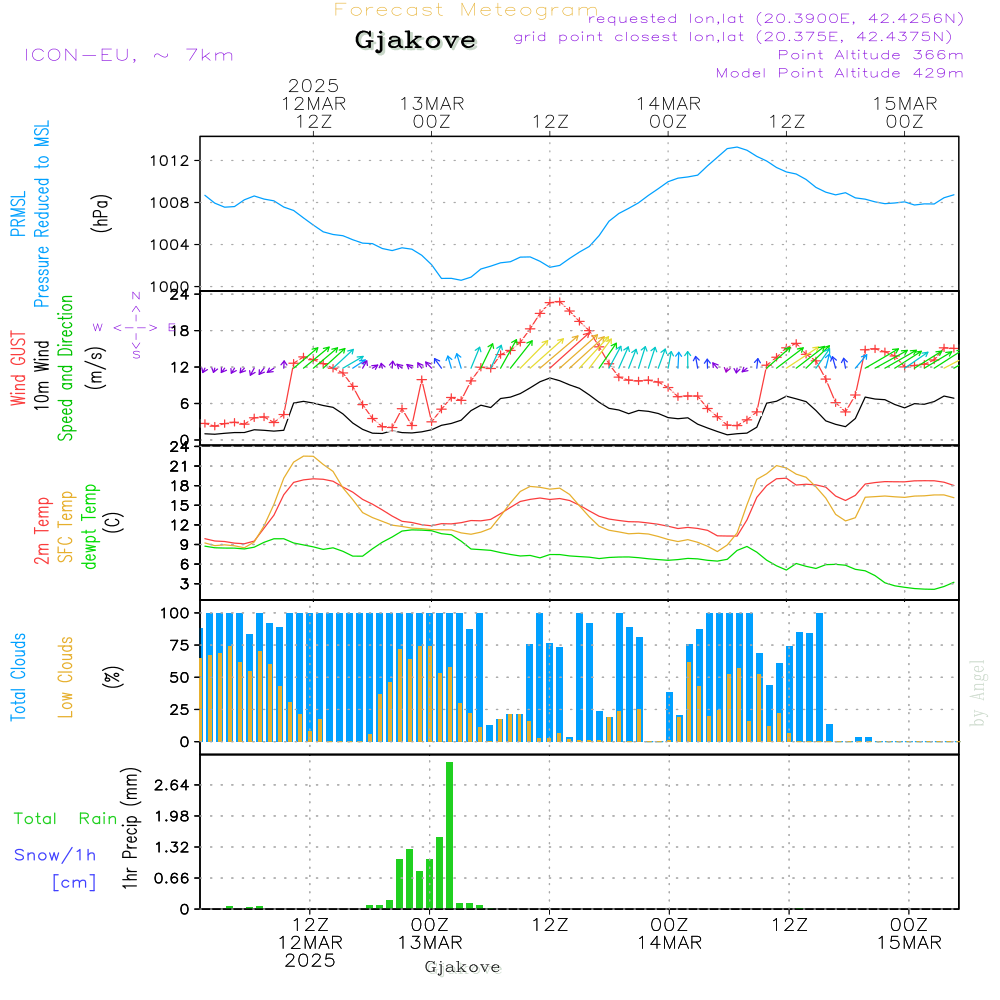Click the Wind GUST axis label
Screen dimensions: 1000x1000
18,371
